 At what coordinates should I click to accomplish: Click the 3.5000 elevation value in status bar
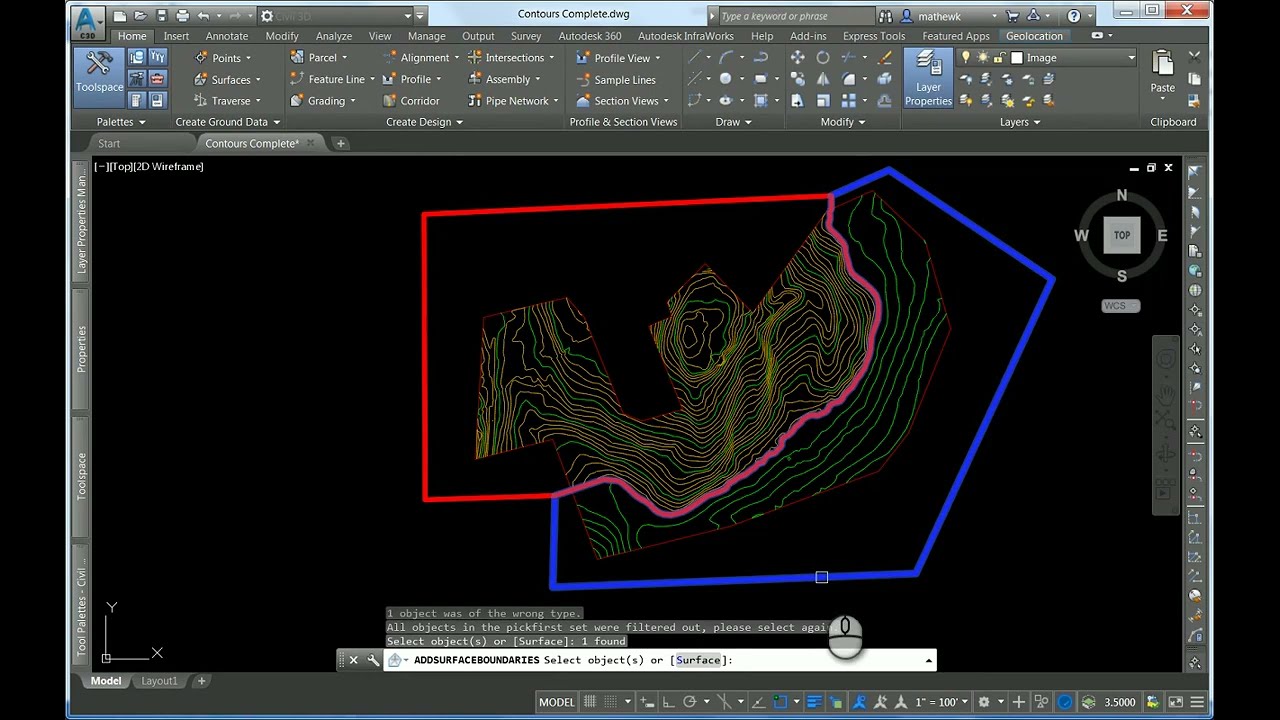click(x=1120, y=702)
